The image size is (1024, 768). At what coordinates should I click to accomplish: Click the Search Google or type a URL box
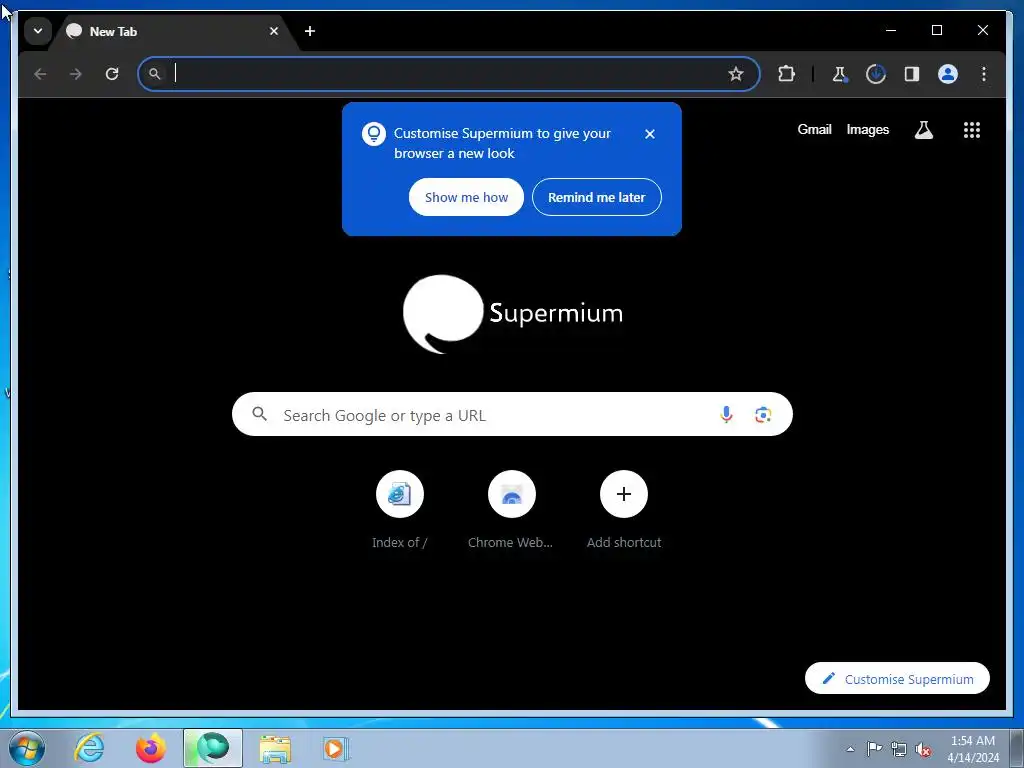(512, 415)
